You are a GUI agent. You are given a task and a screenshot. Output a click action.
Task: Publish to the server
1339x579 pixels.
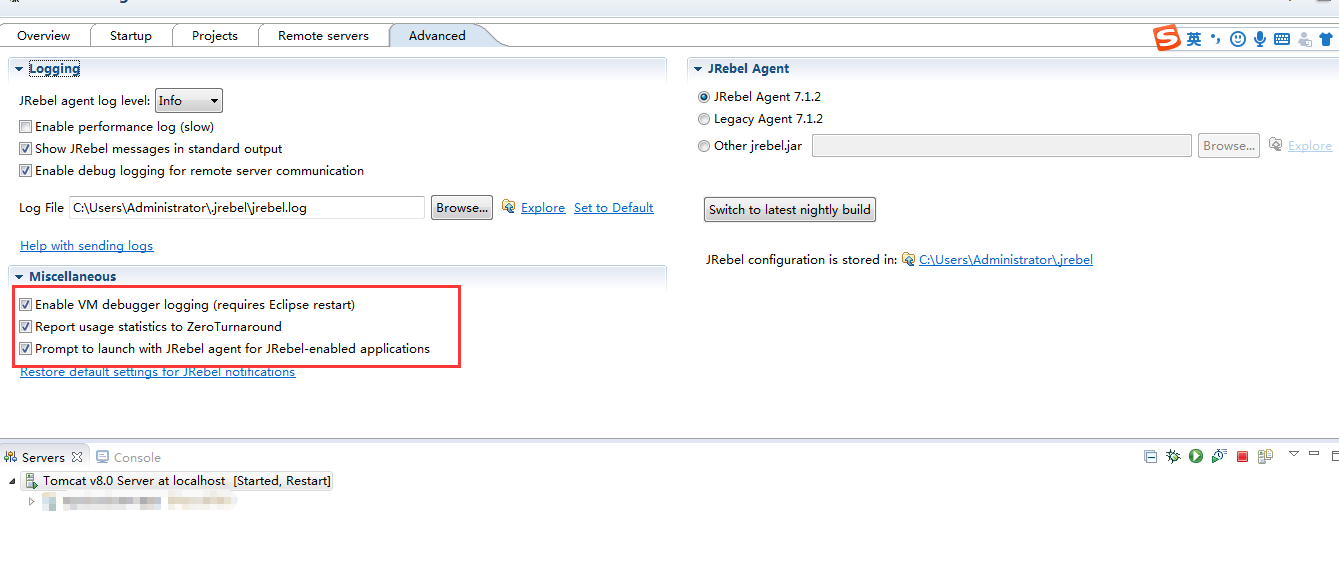[x=1265, y=457]
